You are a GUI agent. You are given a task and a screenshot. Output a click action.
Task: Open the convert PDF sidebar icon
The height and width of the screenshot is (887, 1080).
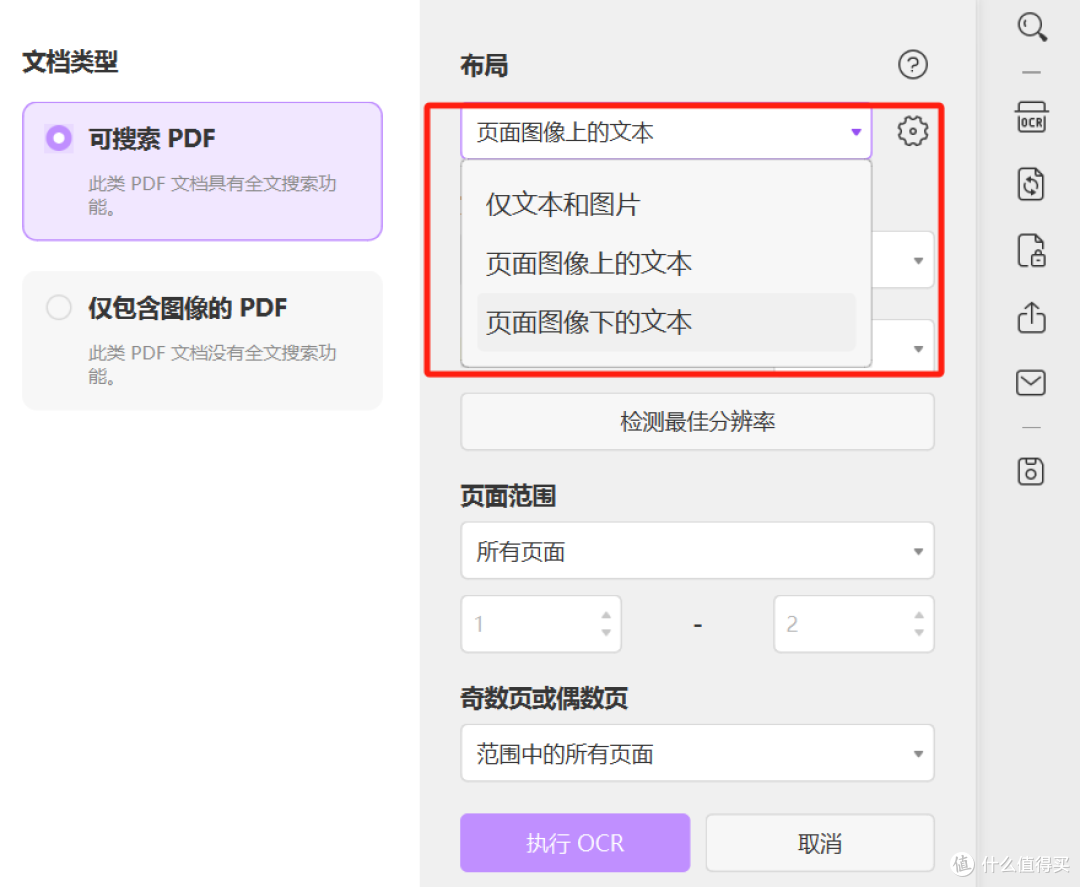click(x=1031, y=184)
